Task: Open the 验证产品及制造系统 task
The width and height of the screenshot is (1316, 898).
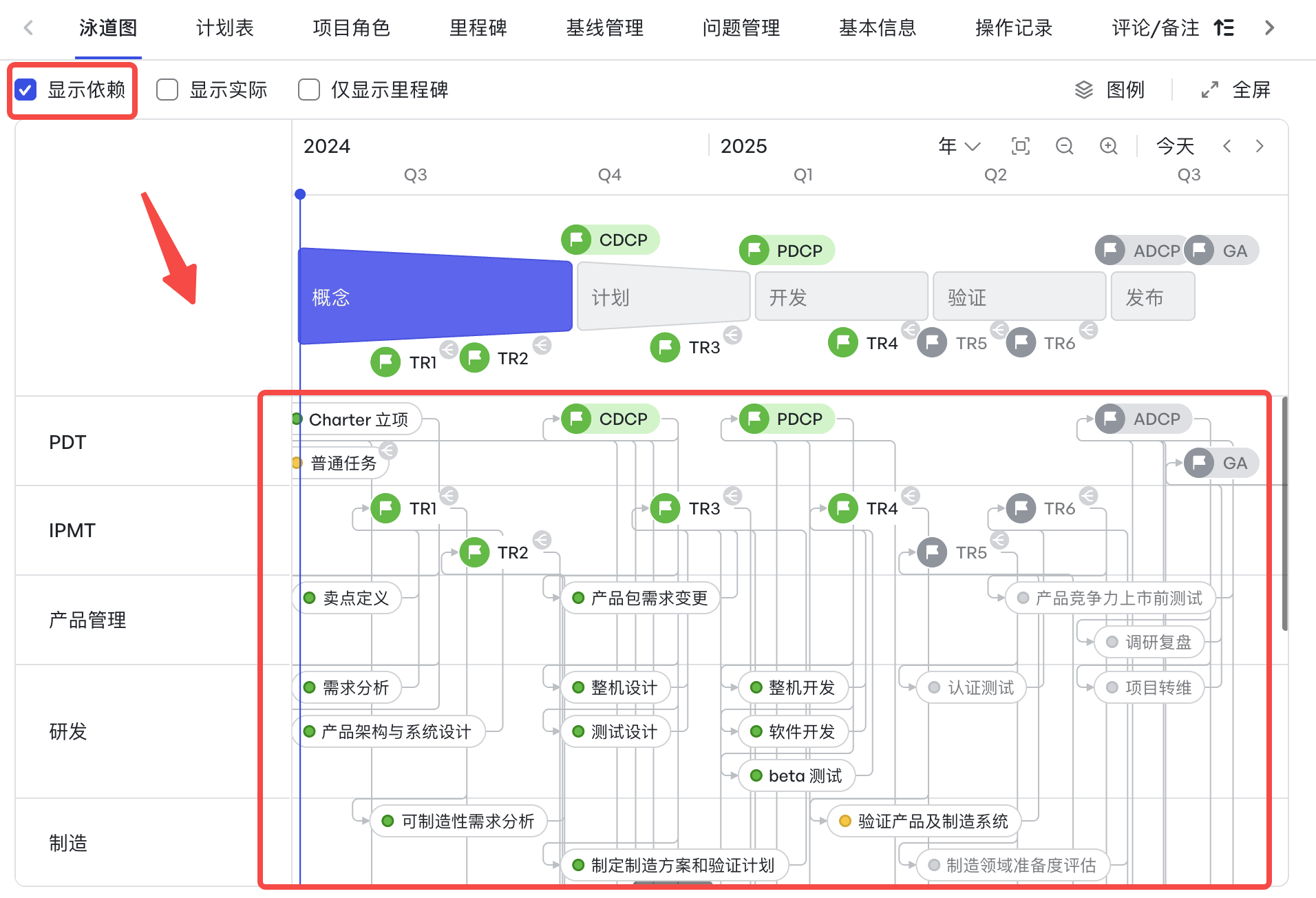Action: tap(924, 821)
